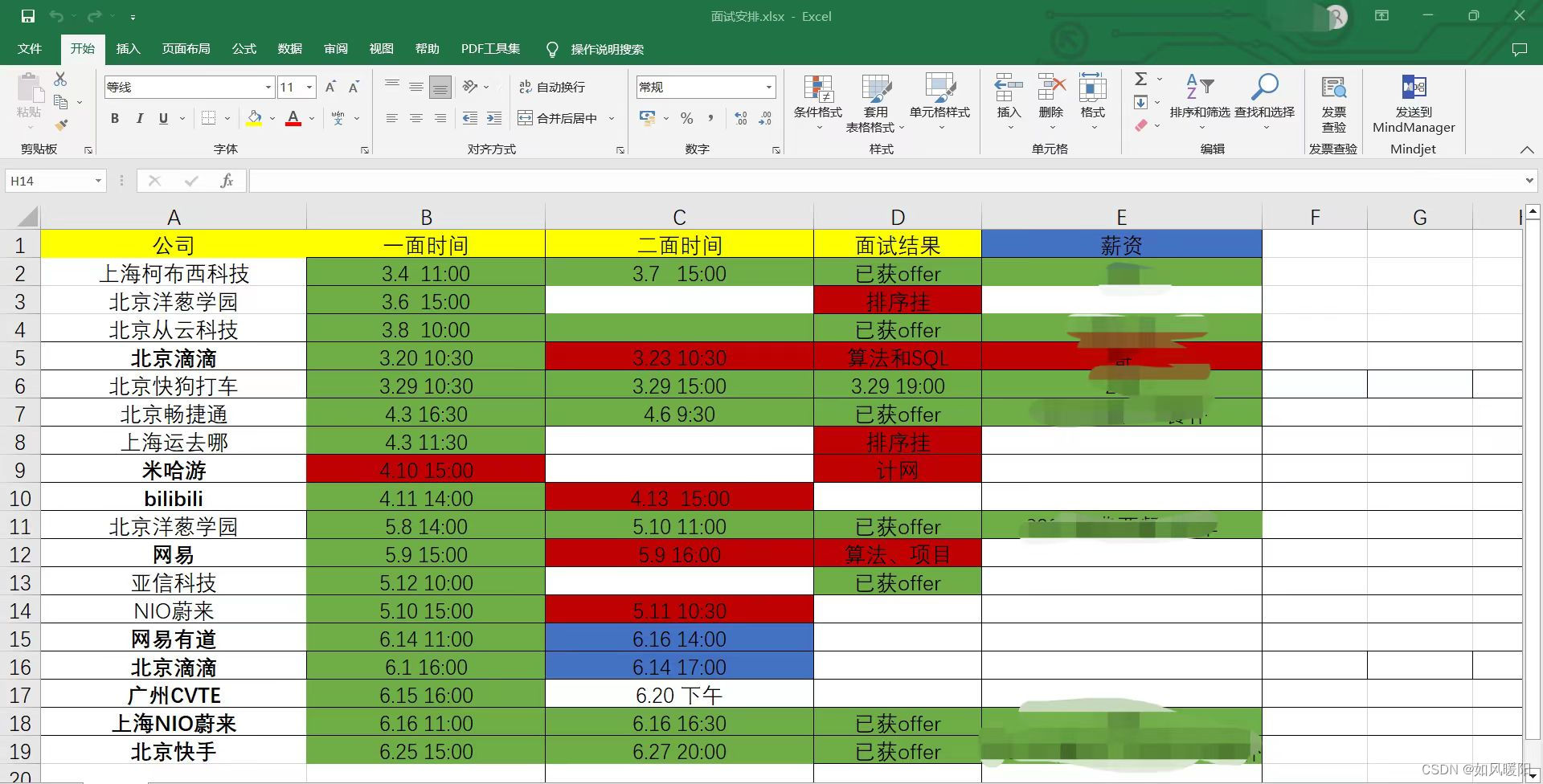The height and width of the screenshot is (784, 1543).
Task: Switch to the PDF工具集 tab
Action: tap(490, 49)
